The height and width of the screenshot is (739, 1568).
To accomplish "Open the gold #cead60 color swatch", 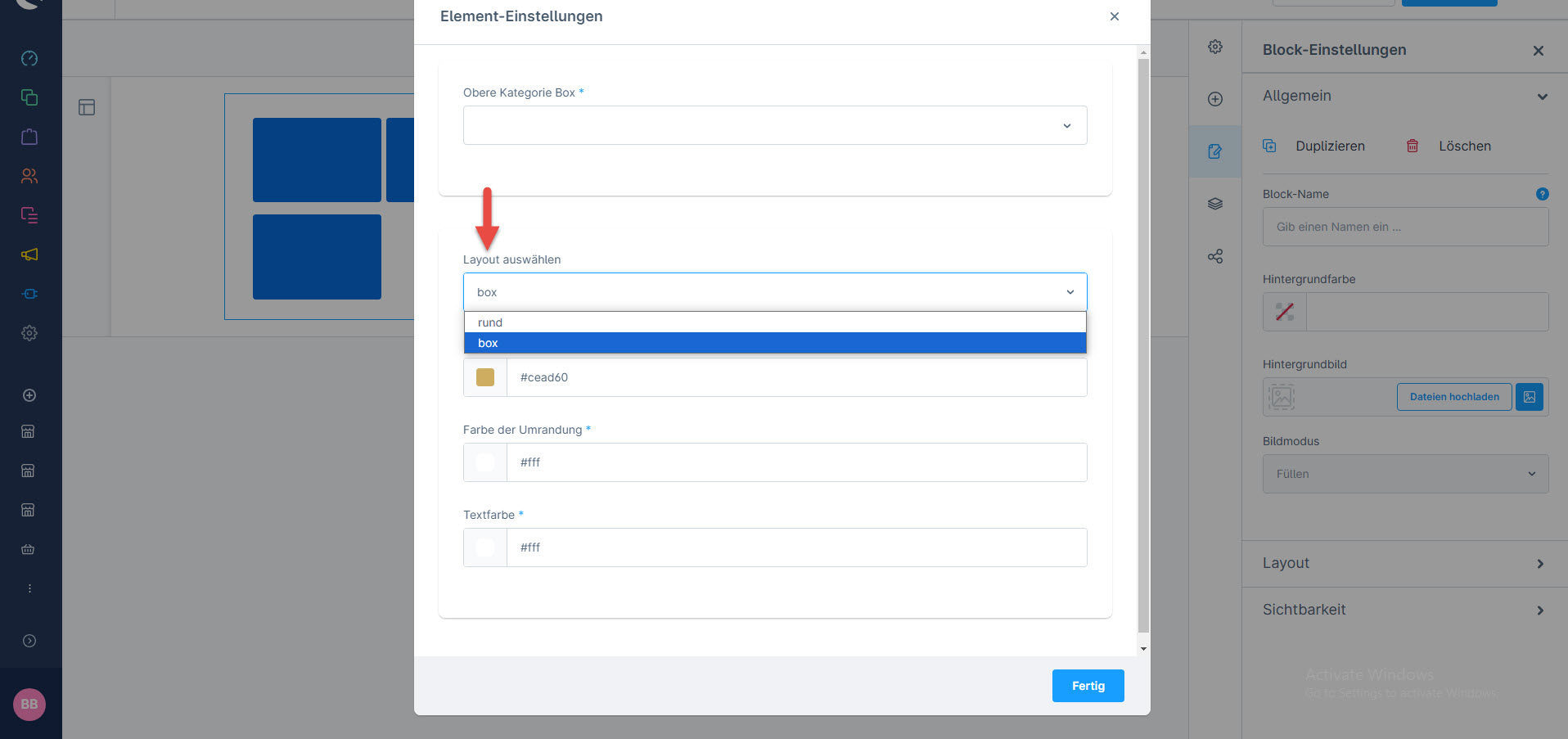I will [x=485, y=377].
